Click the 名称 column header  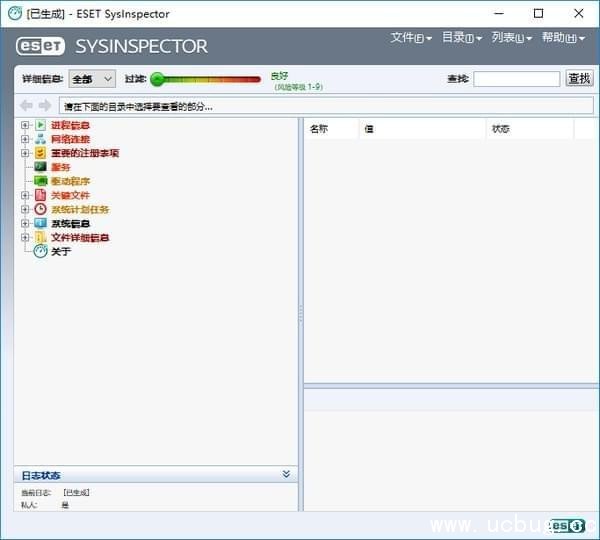(319, 129)
